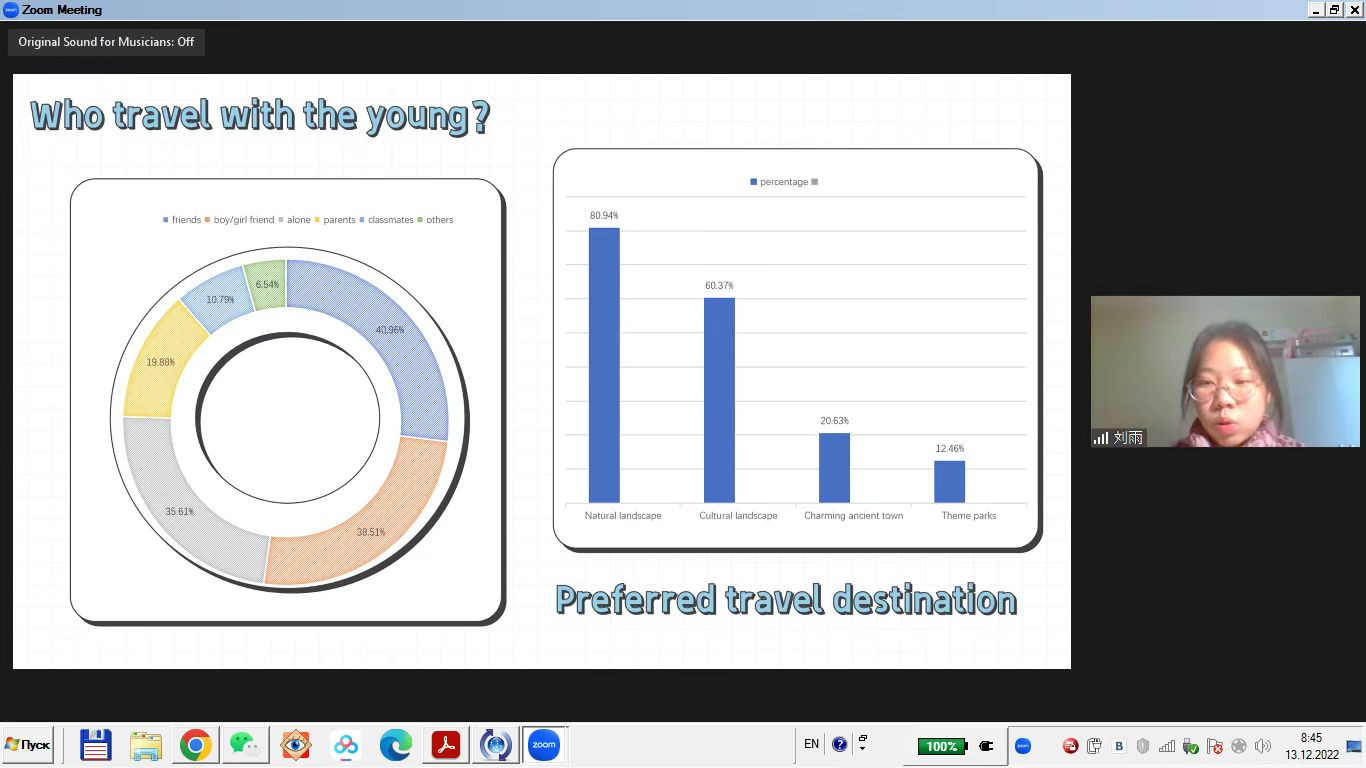
Task: Launch Microsoft Edge from the taskbar
Action: click(x=396, y=745)
